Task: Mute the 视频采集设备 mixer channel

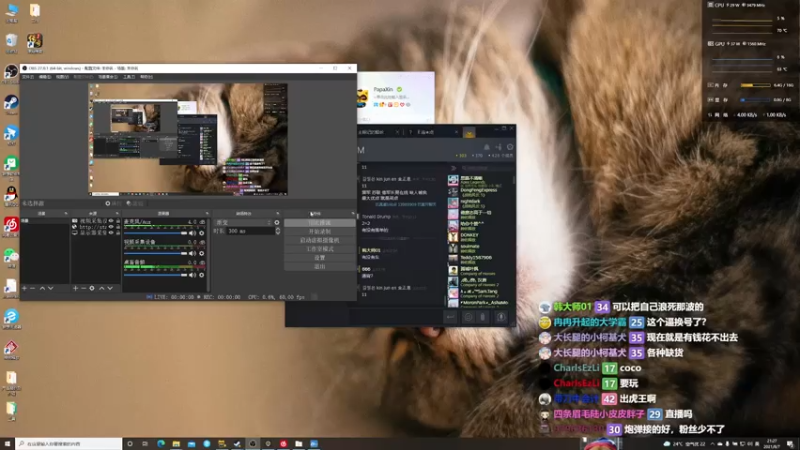Action: (192, 254)
